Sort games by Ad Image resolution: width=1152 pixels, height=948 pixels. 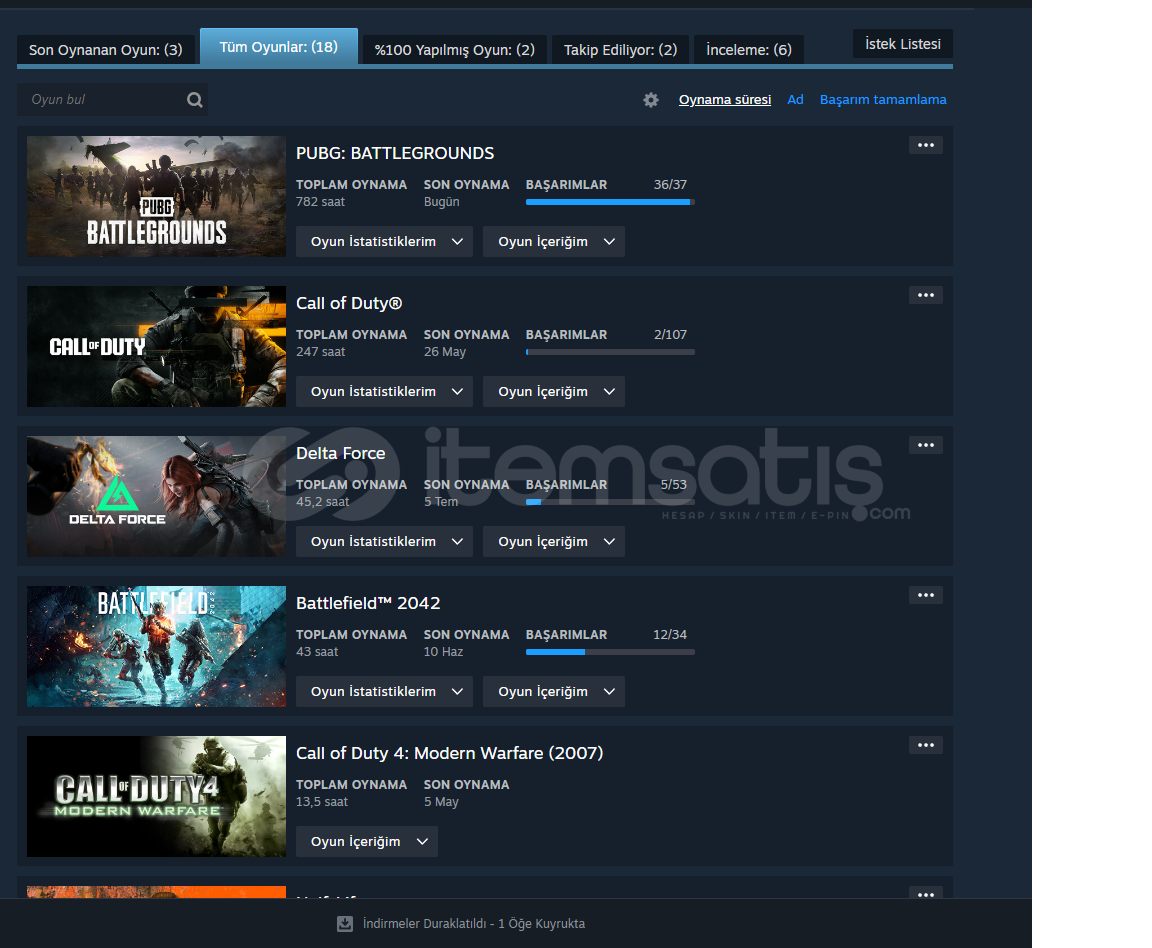click(796, 100)
